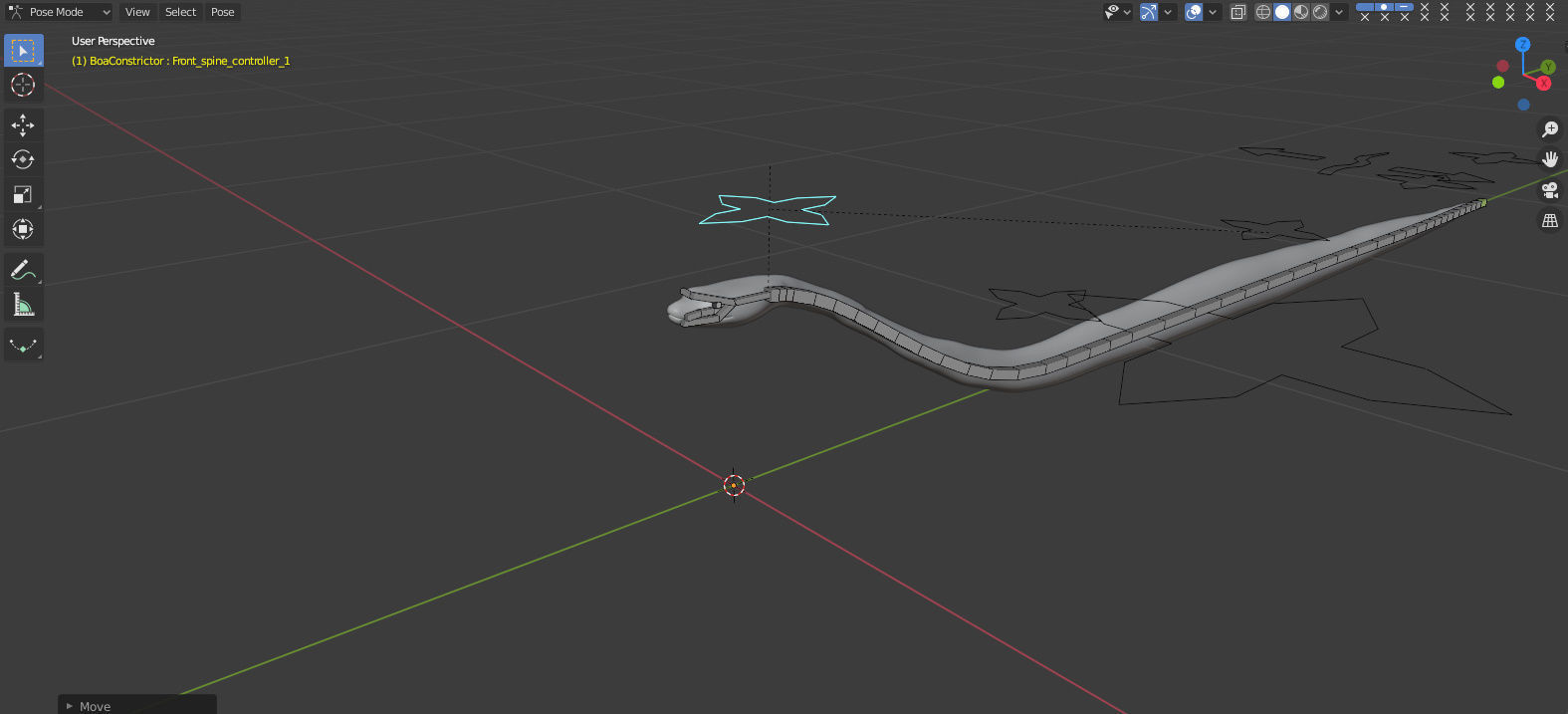
Task: Snap view to the red X axis
Action: [1544, 84]
